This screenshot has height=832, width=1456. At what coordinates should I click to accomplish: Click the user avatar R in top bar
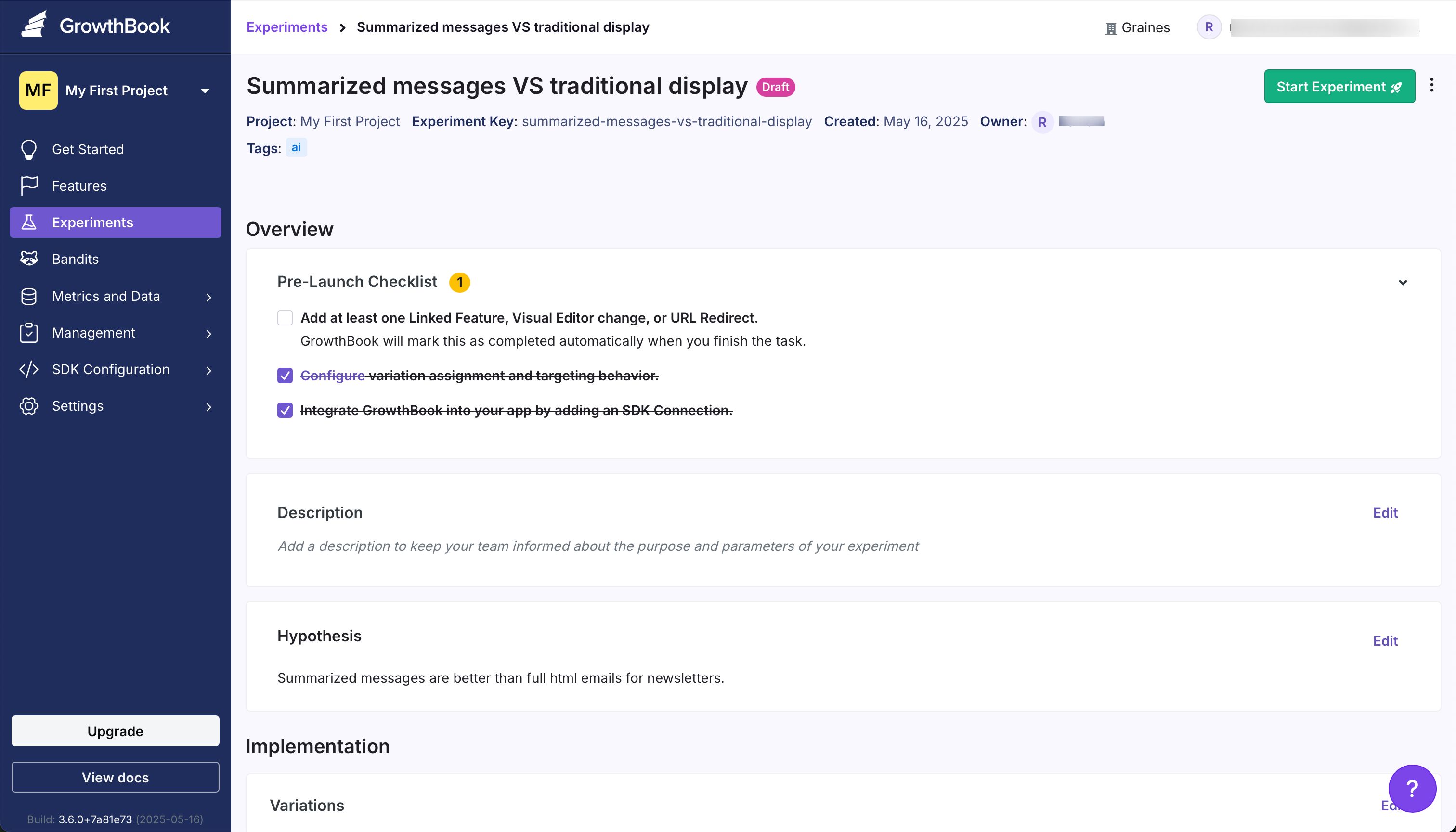tap(1209, 27)
